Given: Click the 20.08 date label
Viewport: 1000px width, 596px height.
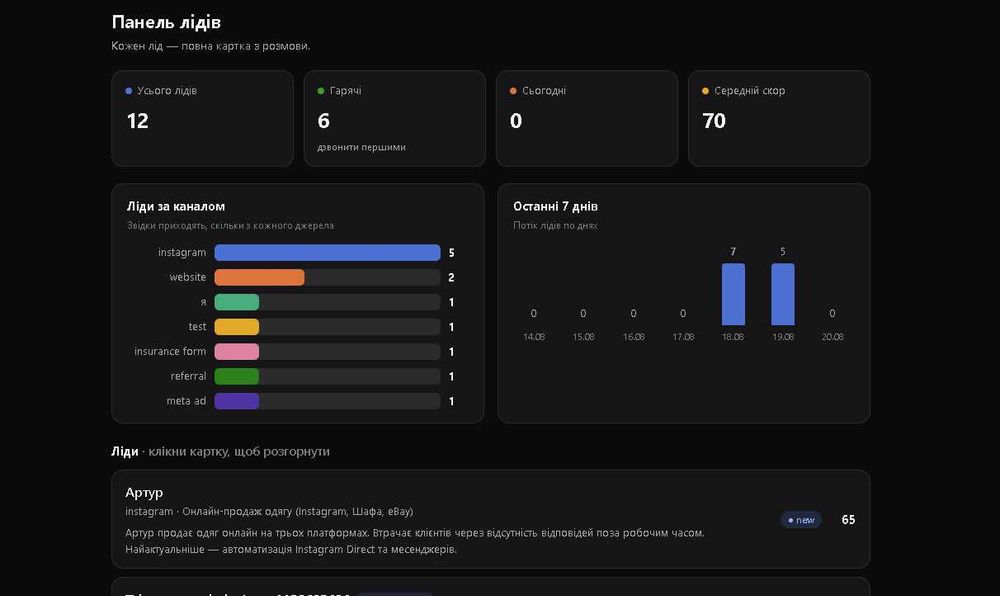Looking at the screenshot, I should [x=832, y=337].
